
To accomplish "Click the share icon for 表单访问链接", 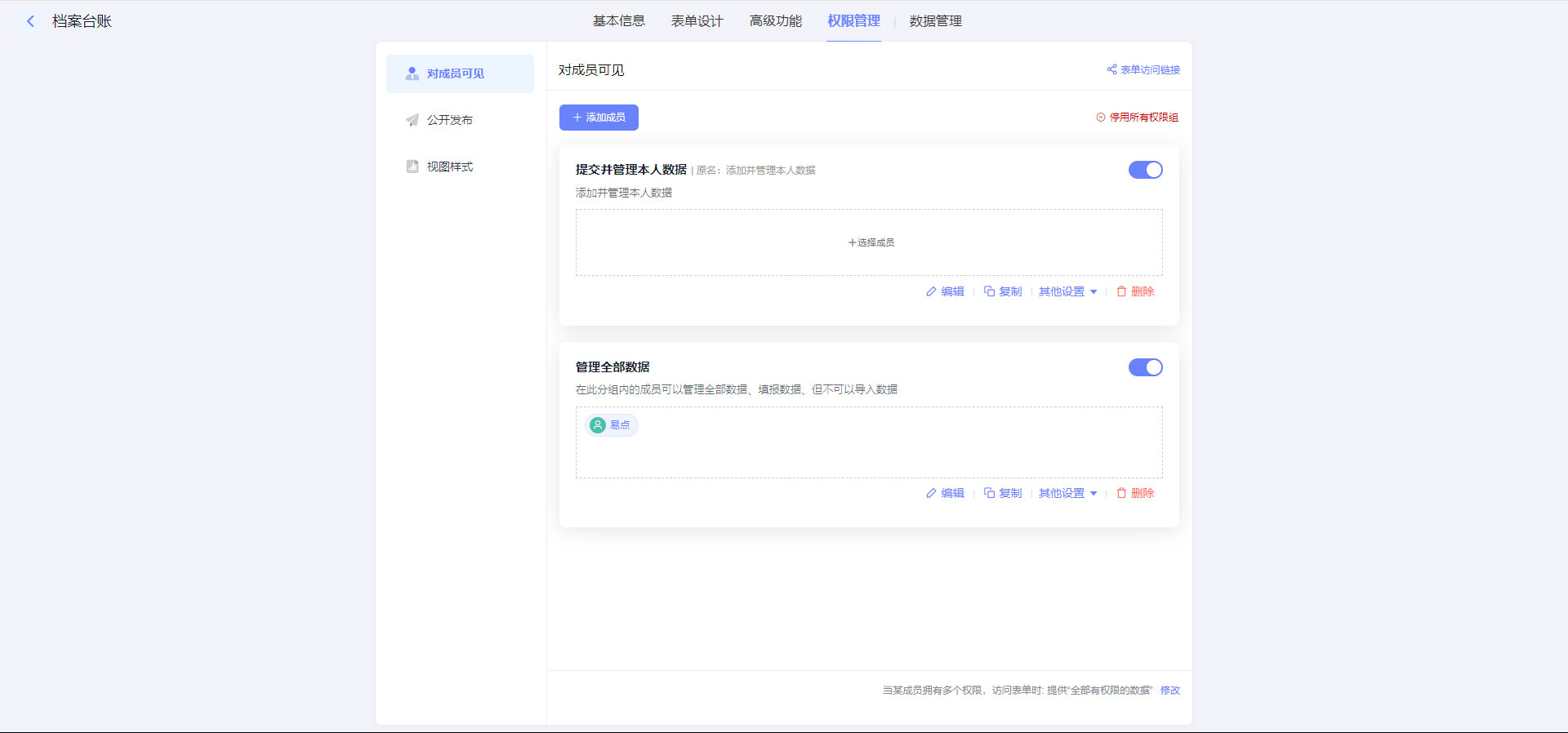I will (1111, 69).
